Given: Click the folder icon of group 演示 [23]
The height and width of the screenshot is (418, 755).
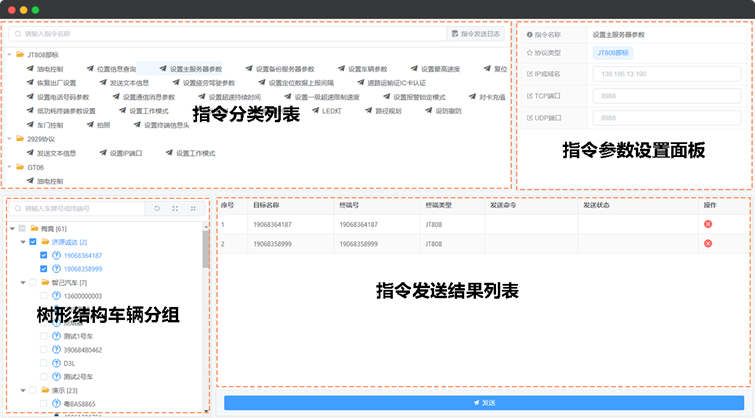Looking at the screenshot, I should coord(46,390).
